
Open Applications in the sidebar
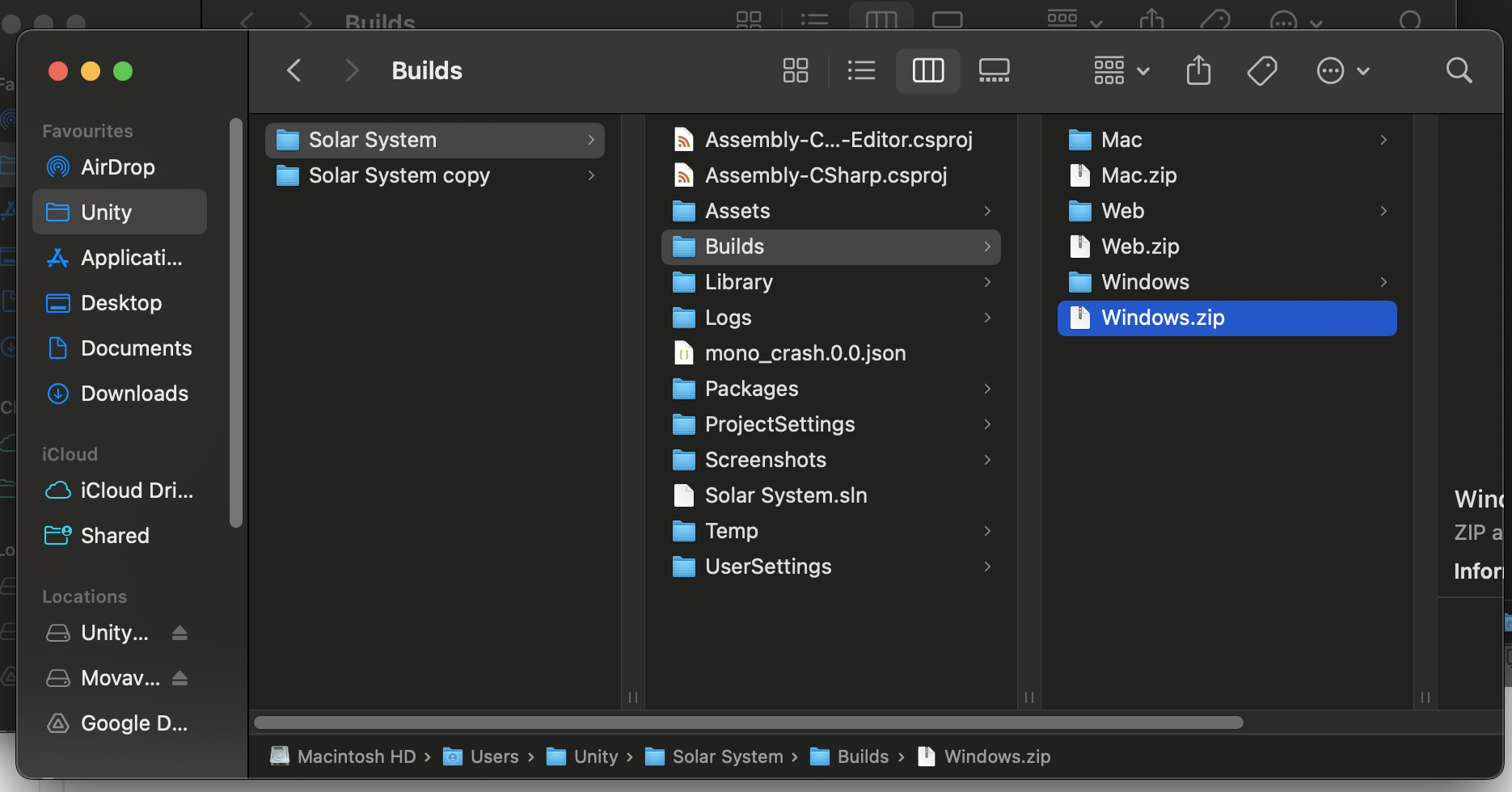[x=120, y=258]
